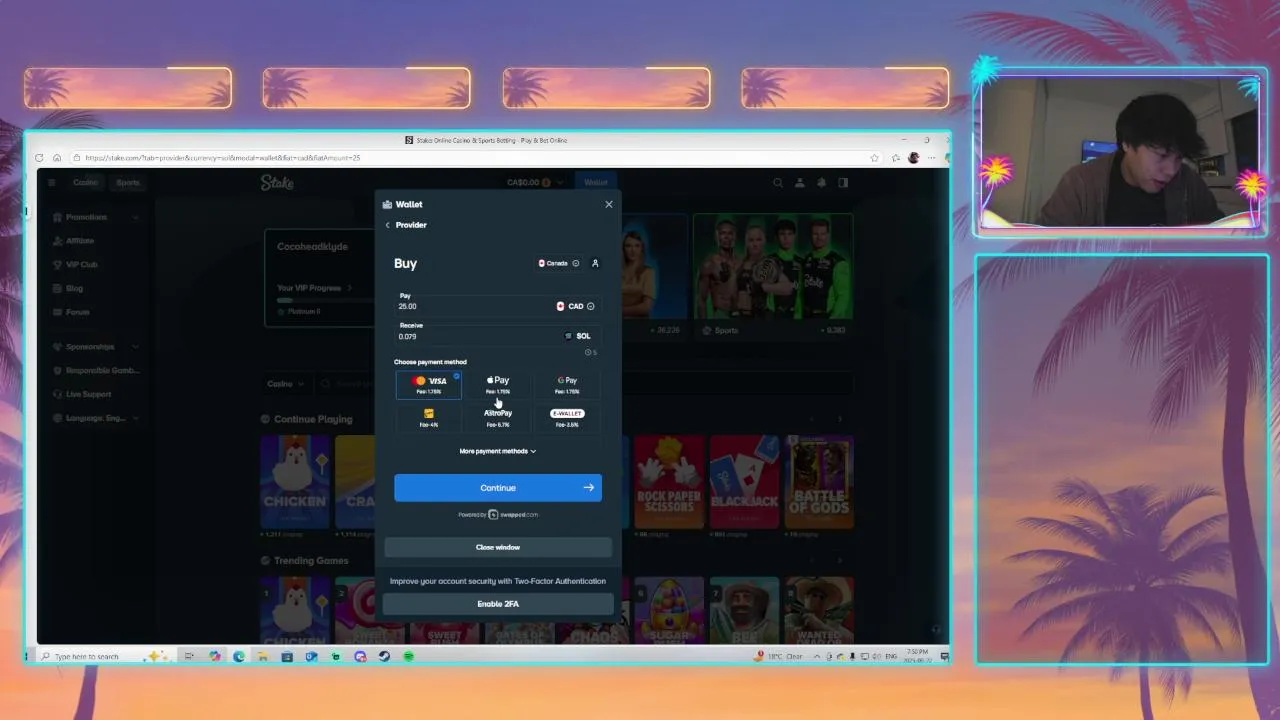
Task: Click the Stake logo
Action: point(277,183)
